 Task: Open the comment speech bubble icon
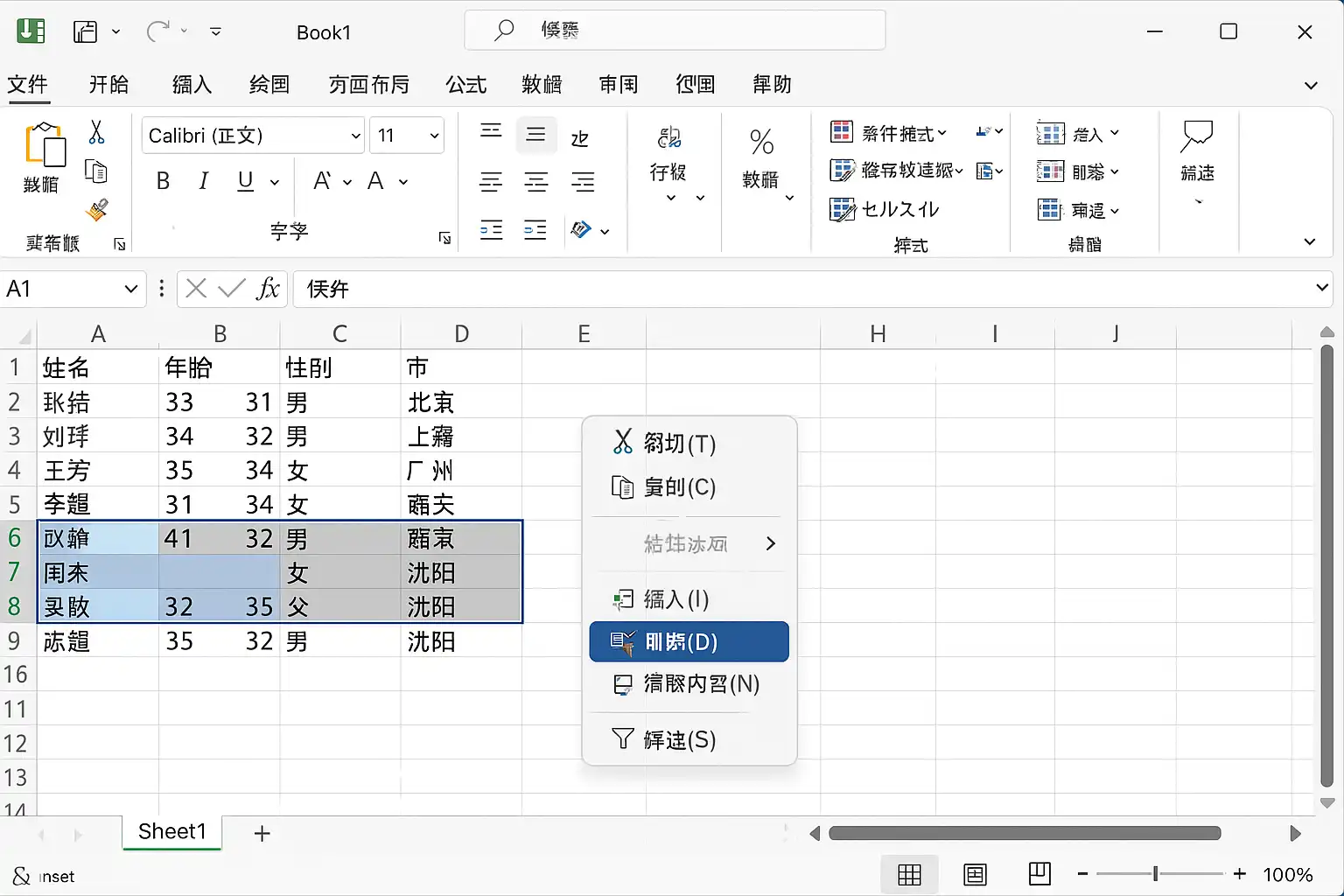click(1197, 136)
